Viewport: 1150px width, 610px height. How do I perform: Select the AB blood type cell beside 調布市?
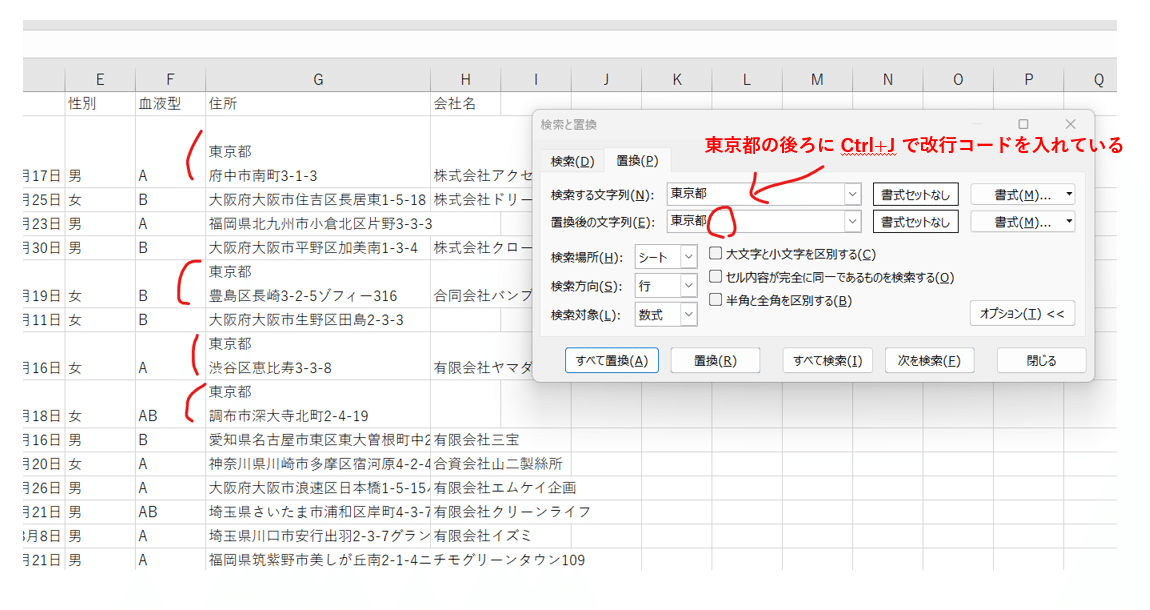[170, 404]
